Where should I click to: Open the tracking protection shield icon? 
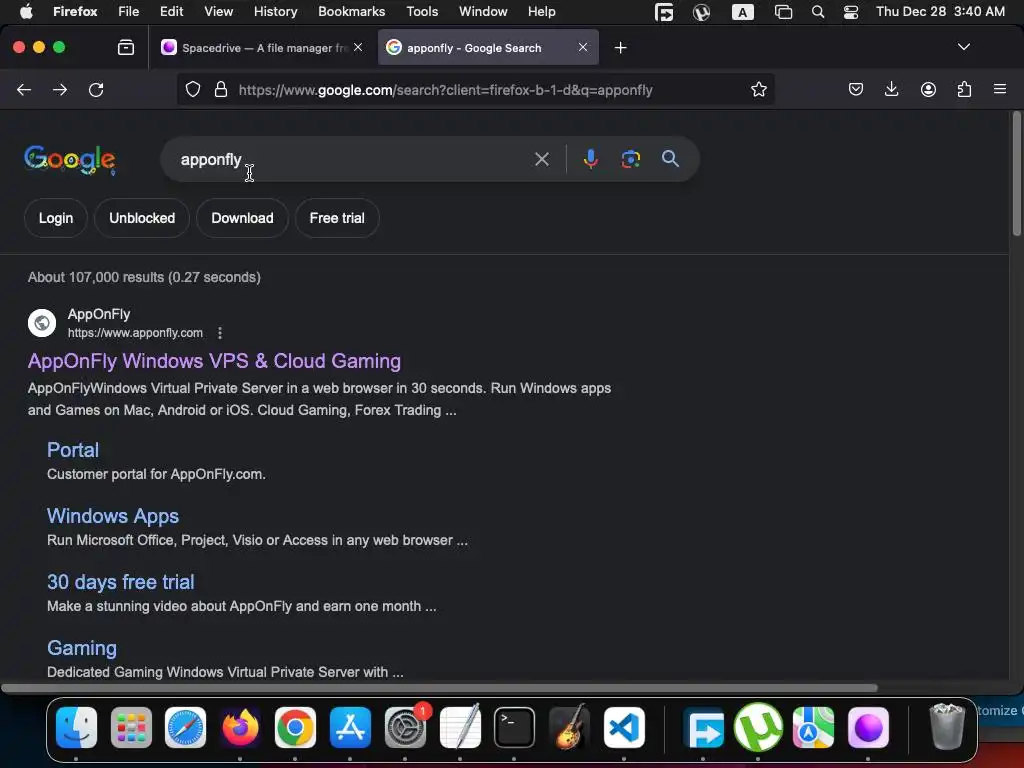[193, 89]
